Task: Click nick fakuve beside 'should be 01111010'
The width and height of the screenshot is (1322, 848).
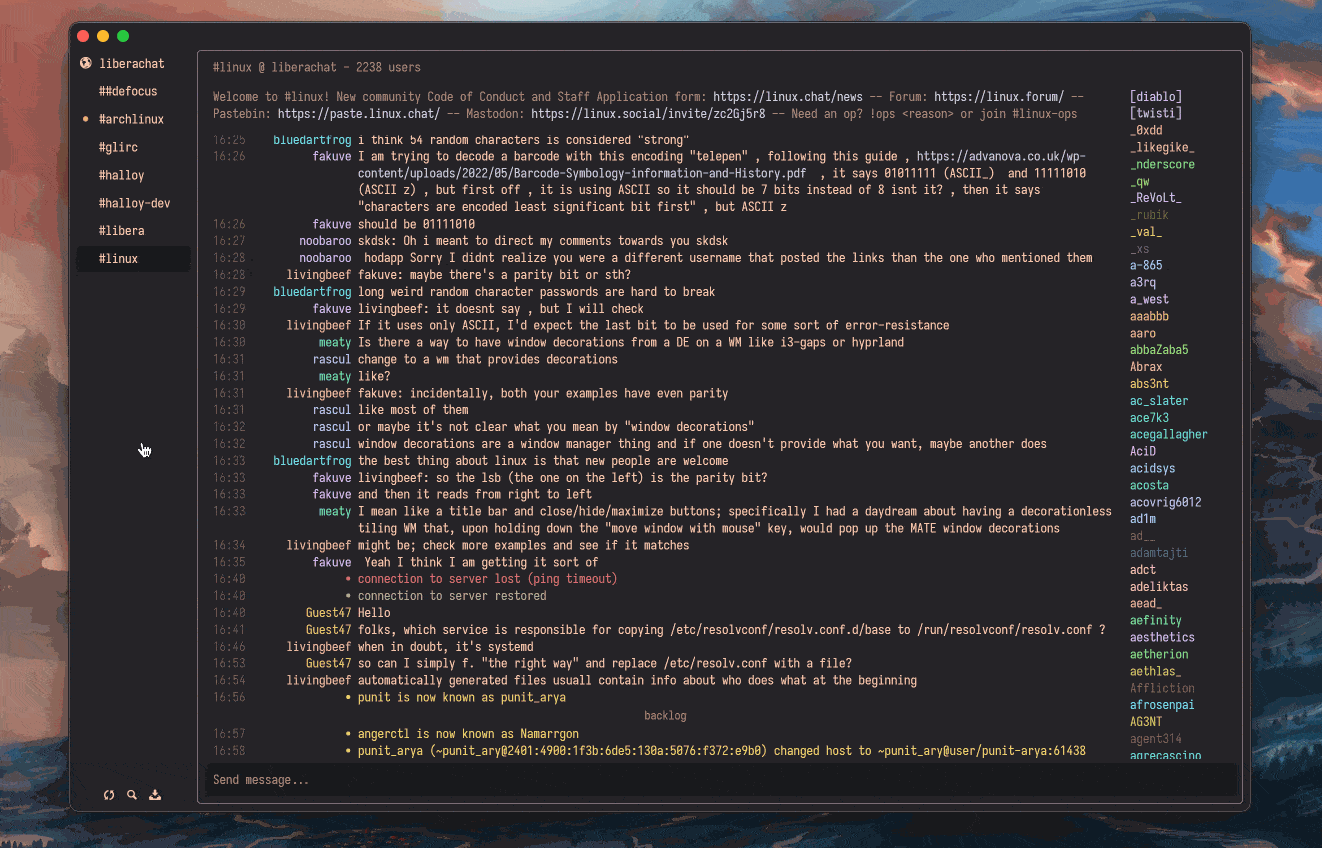Action: (x=332, y=225)
